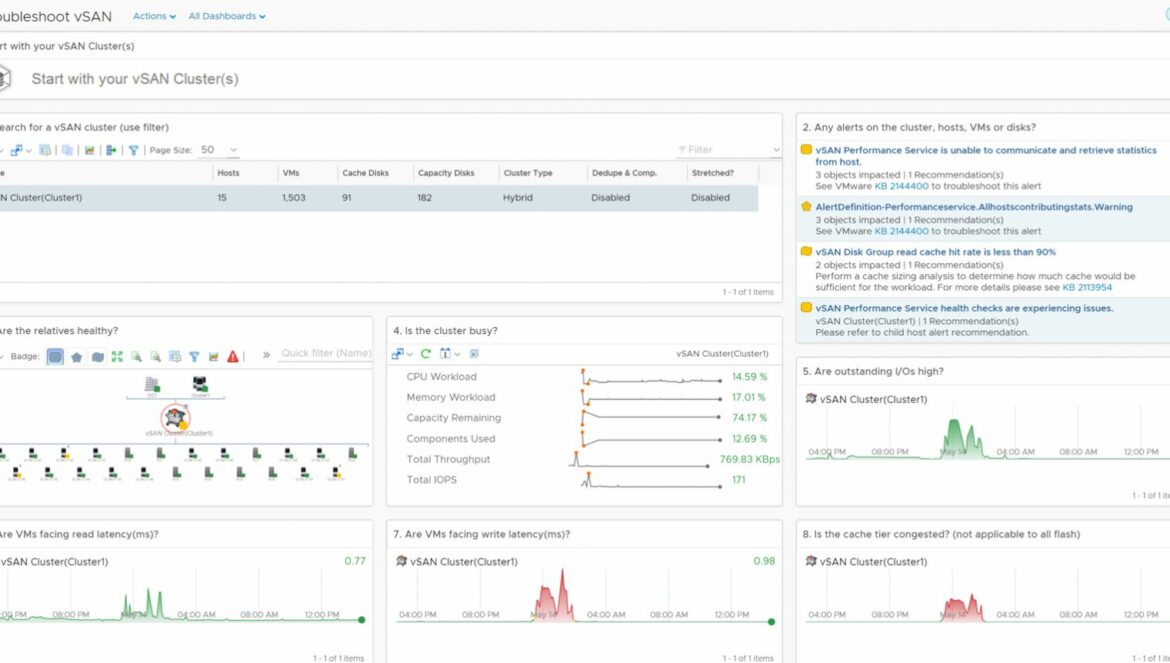Toggle the Risk badge (pentagon)
The image size is (1170, 663).
point(76,356)
